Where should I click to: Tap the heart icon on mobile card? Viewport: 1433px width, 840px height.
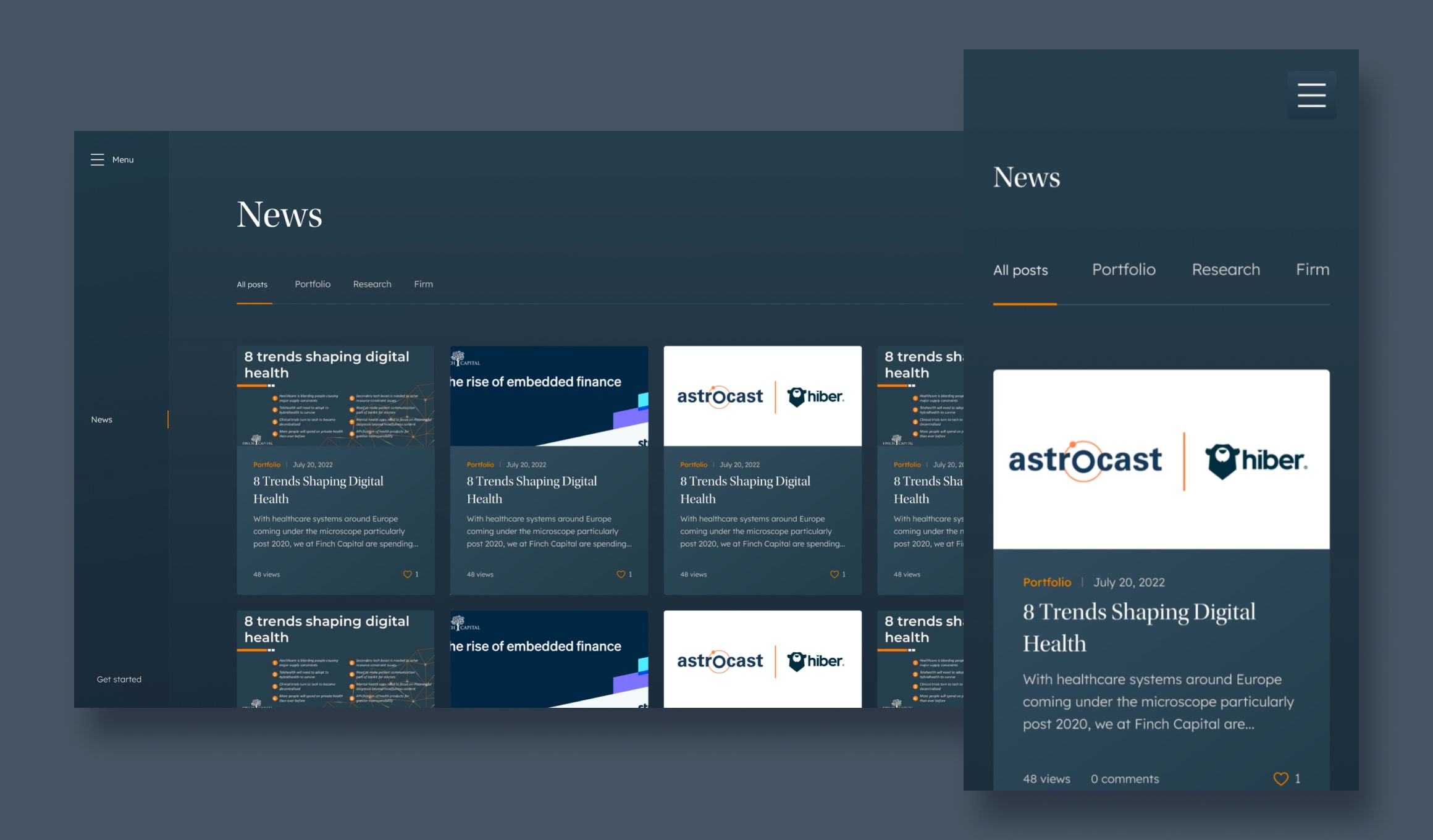(1281, 779)
